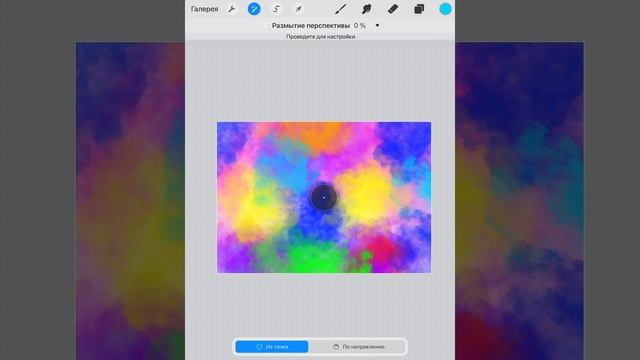Viewport: 640px width, 360px height.
Task: Open the Adjustments magic wand menu
Action: pos(254,9)
